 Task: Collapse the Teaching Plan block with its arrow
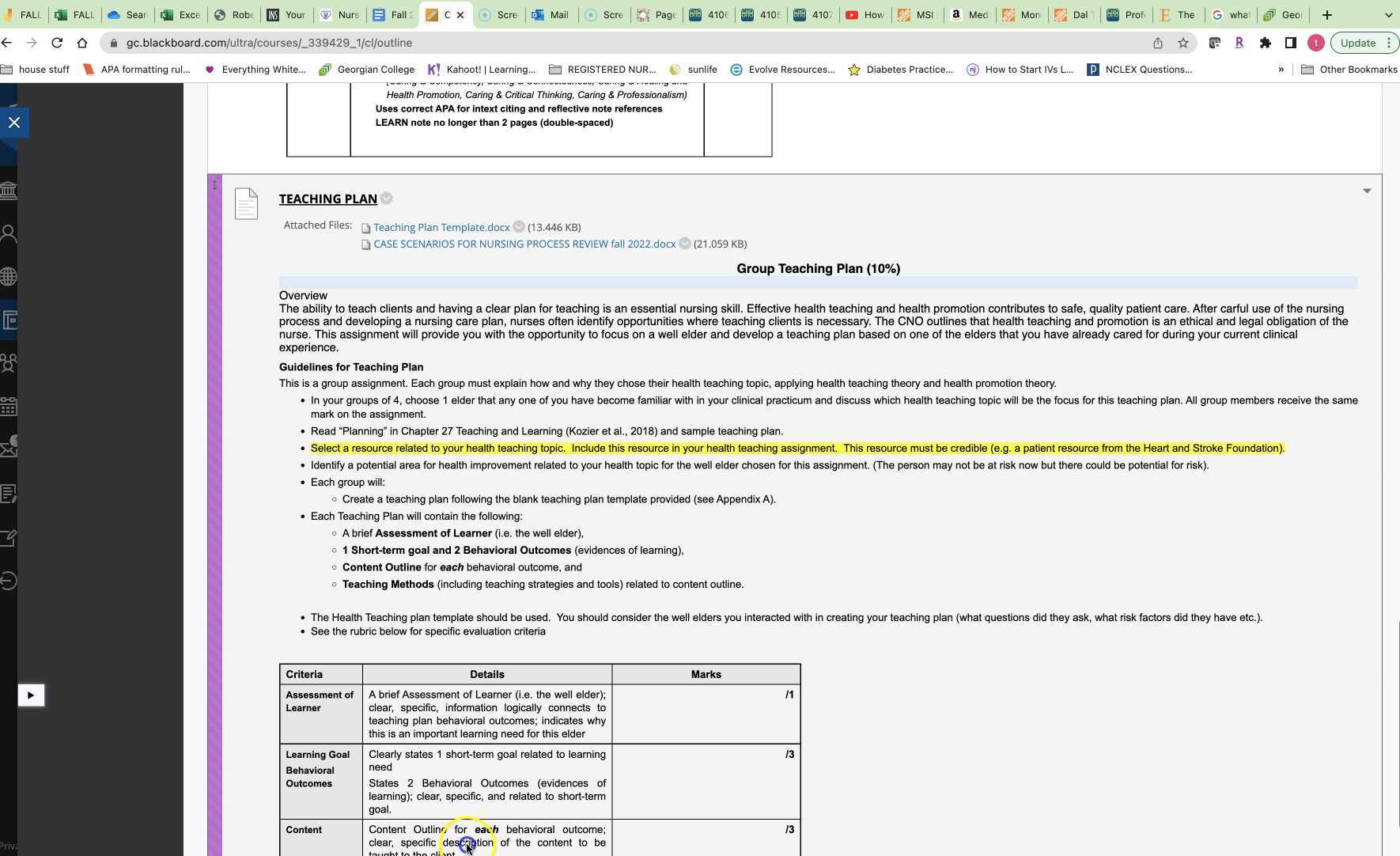[x=1366, y=191]
